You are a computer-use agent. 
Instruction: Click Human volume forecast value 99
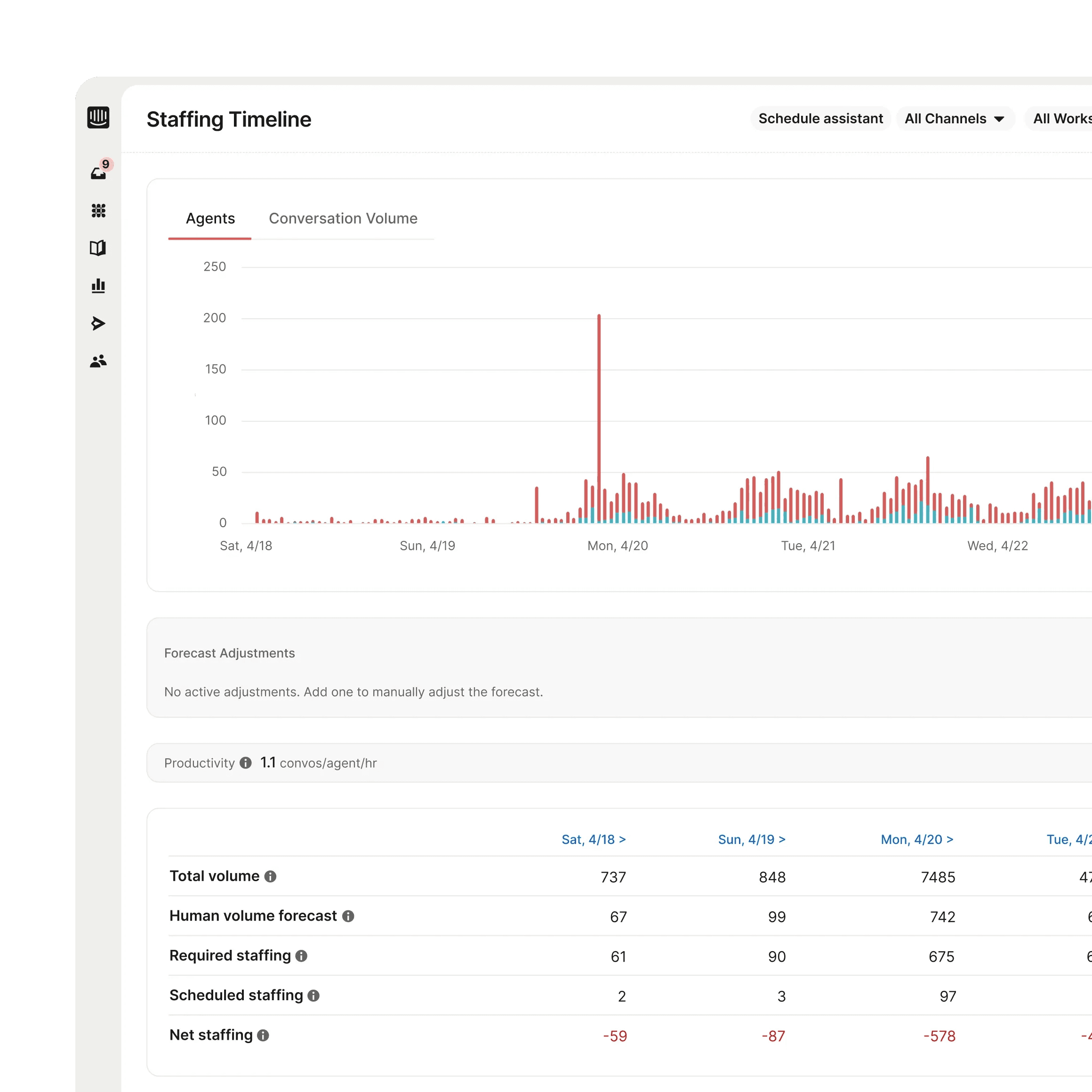(x=777, y=917)
